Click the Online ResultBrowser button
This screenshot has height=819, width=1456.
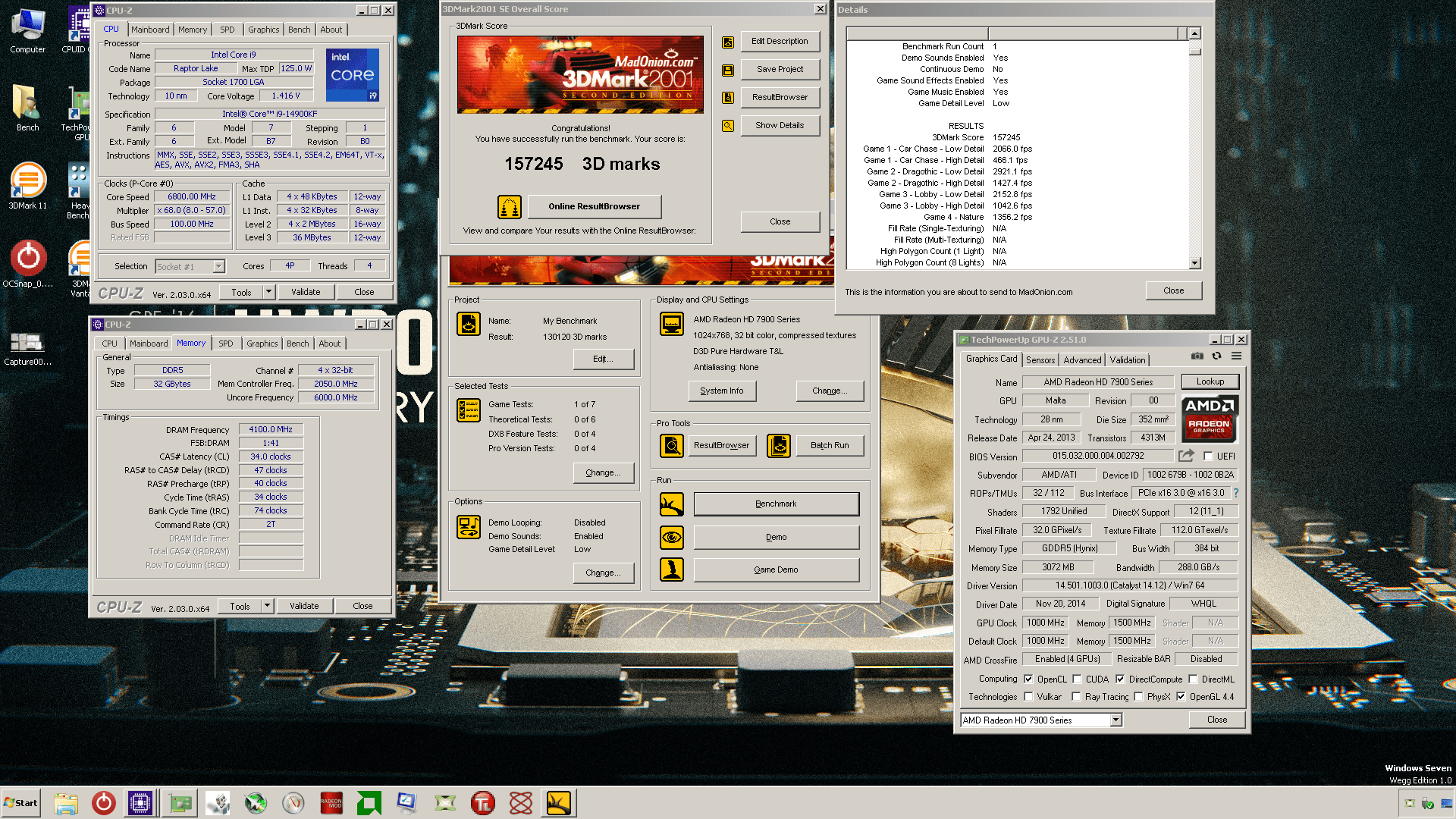click(x=594, y=206)
